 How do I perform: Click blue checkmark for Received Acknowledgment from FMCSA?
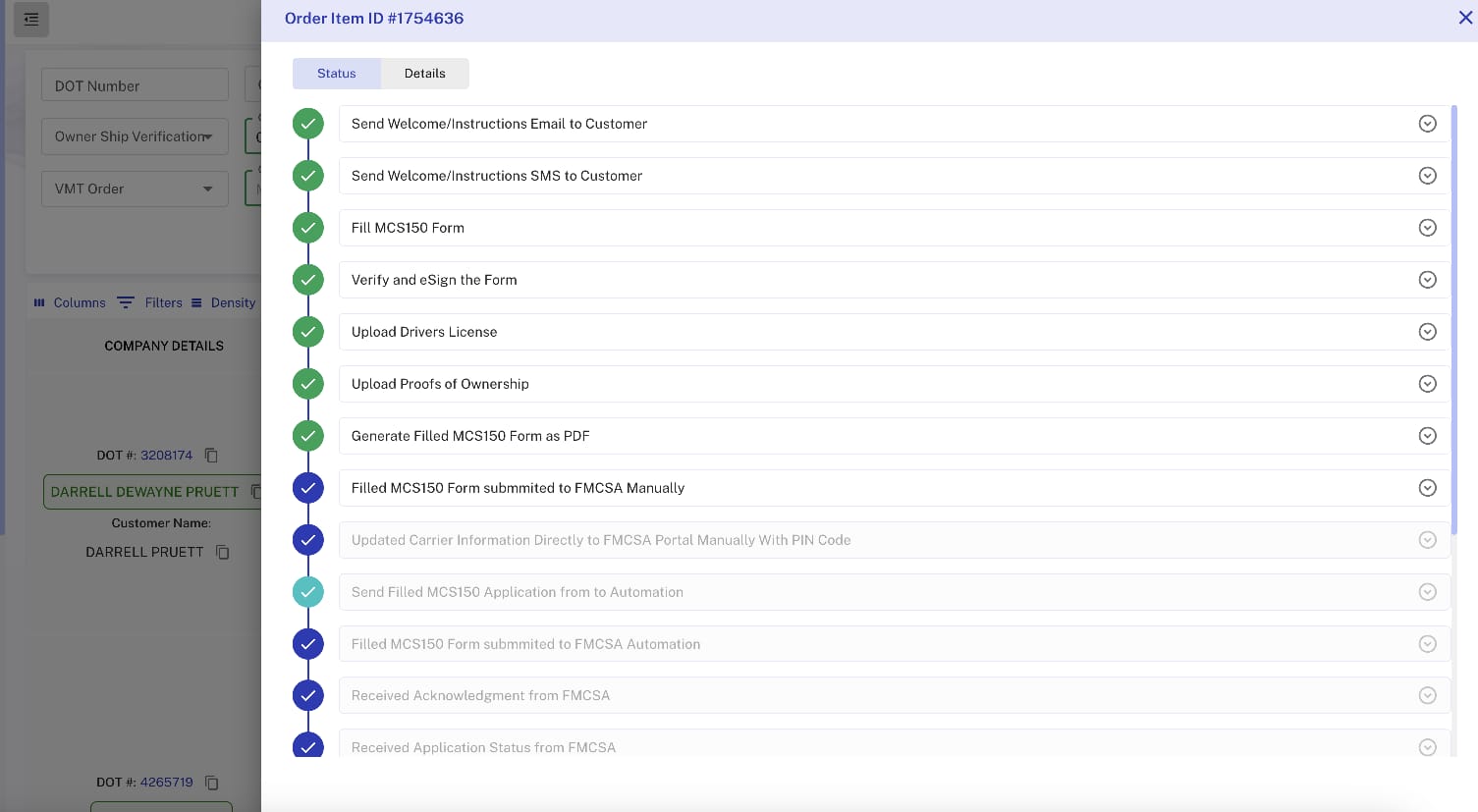click(x=308, y=695)
